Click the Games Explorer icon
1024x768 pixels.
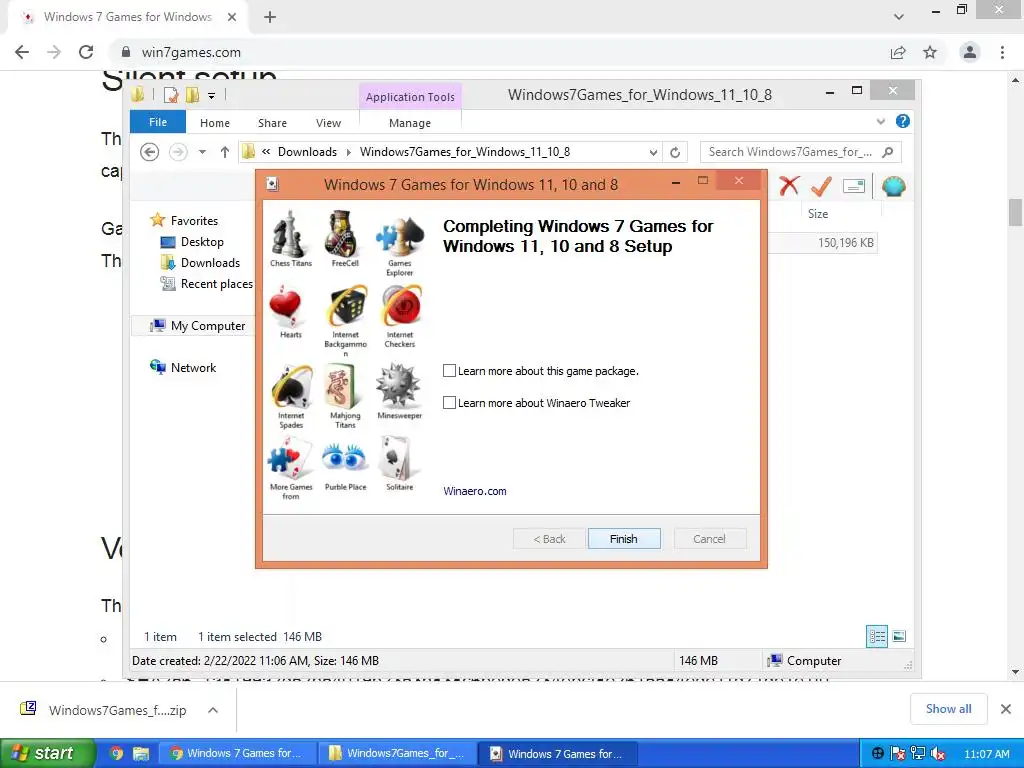(x=400, y=236)
